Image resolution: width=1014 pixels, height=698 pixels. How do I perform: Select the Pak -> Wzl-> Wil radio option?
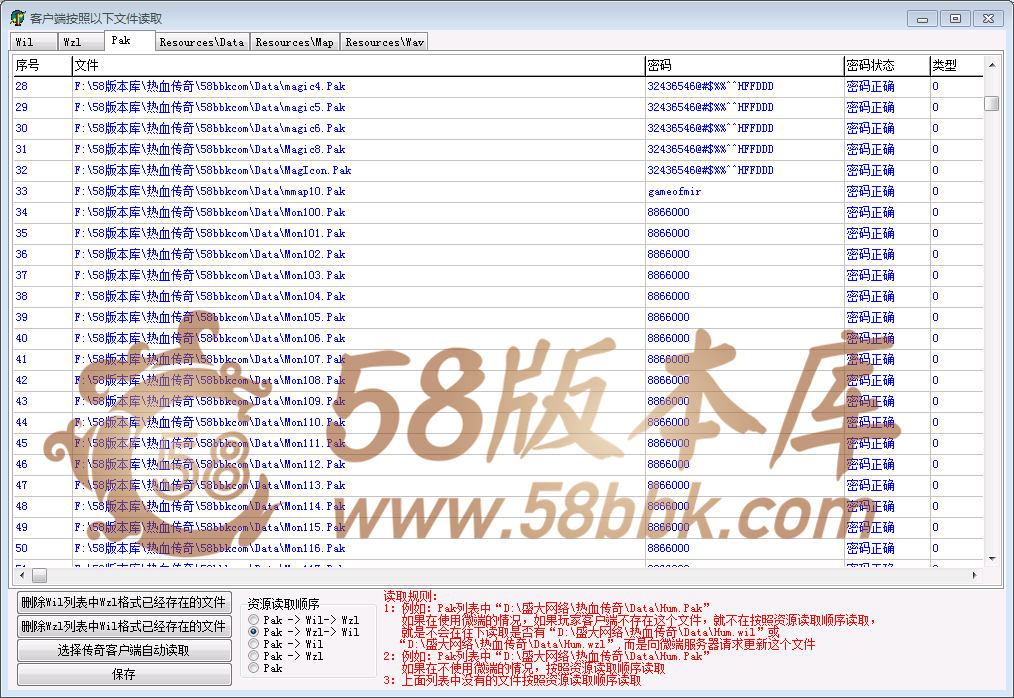click(x=254, y=632)
